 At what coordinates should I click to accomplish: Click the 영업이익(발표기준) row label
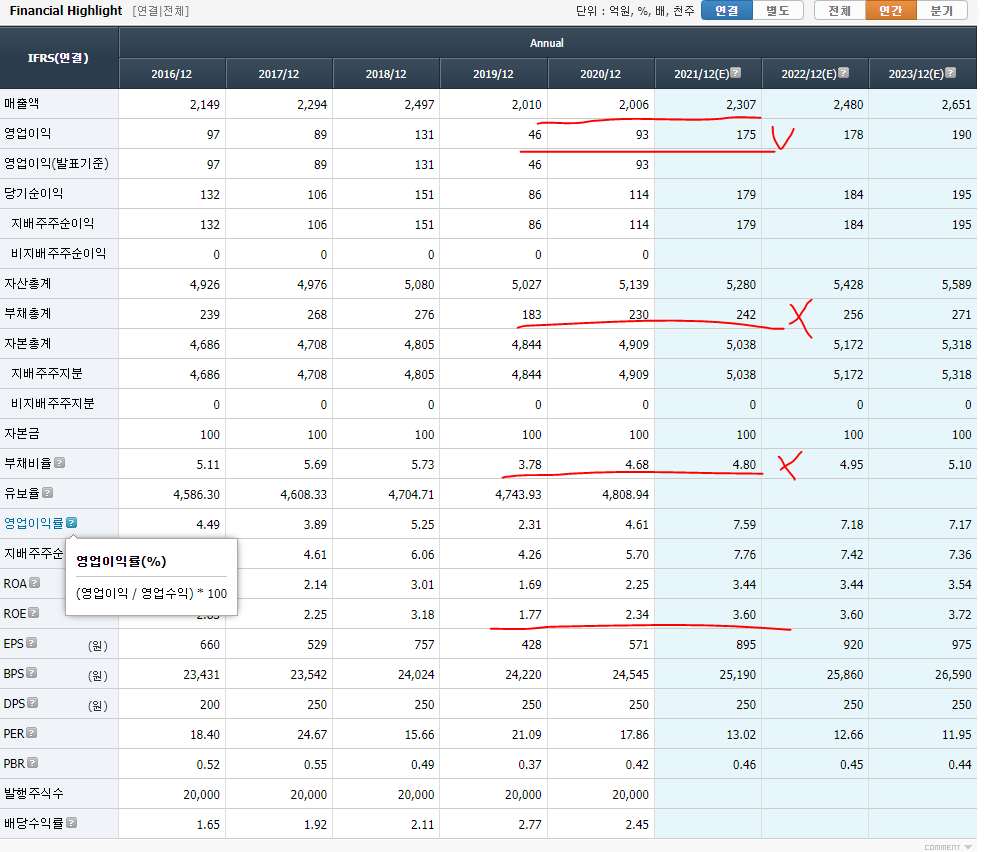click(x=56, y=164)
